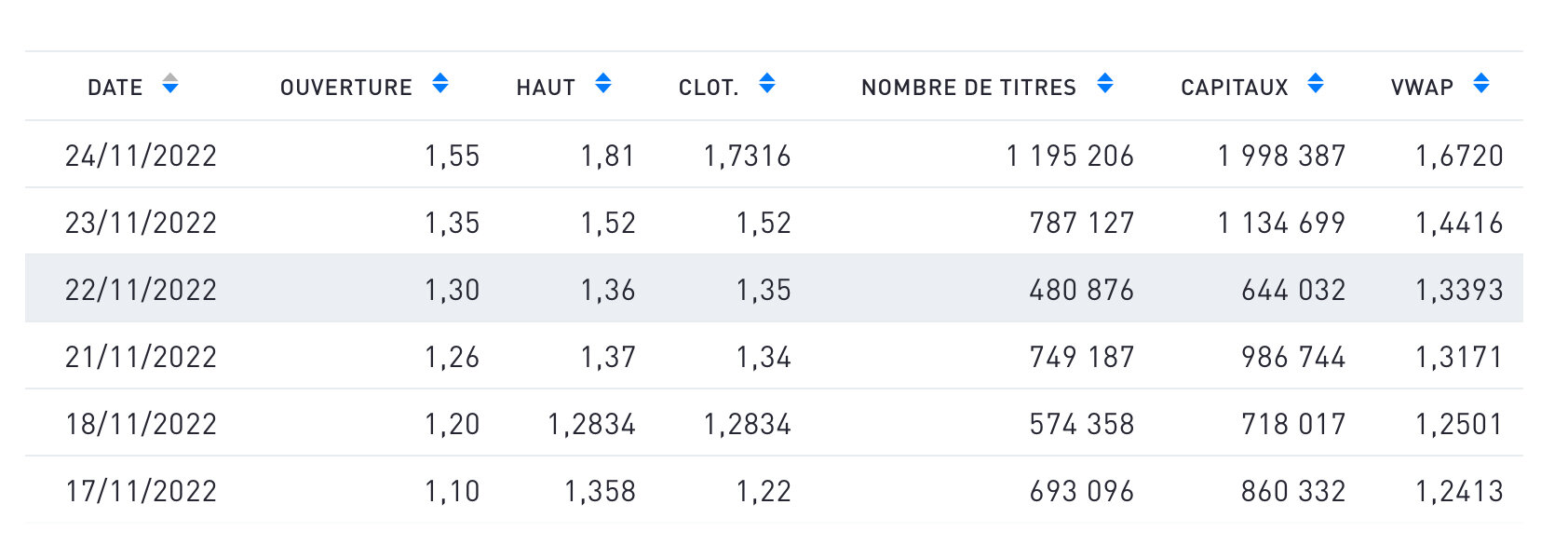Click OUVERTURE column sort arrows

(440, 84)
